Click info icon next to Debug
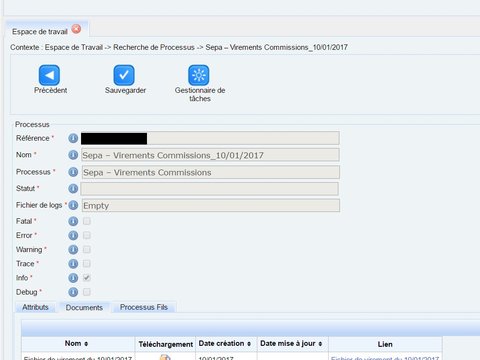480x360 pixels. point(73,292)
